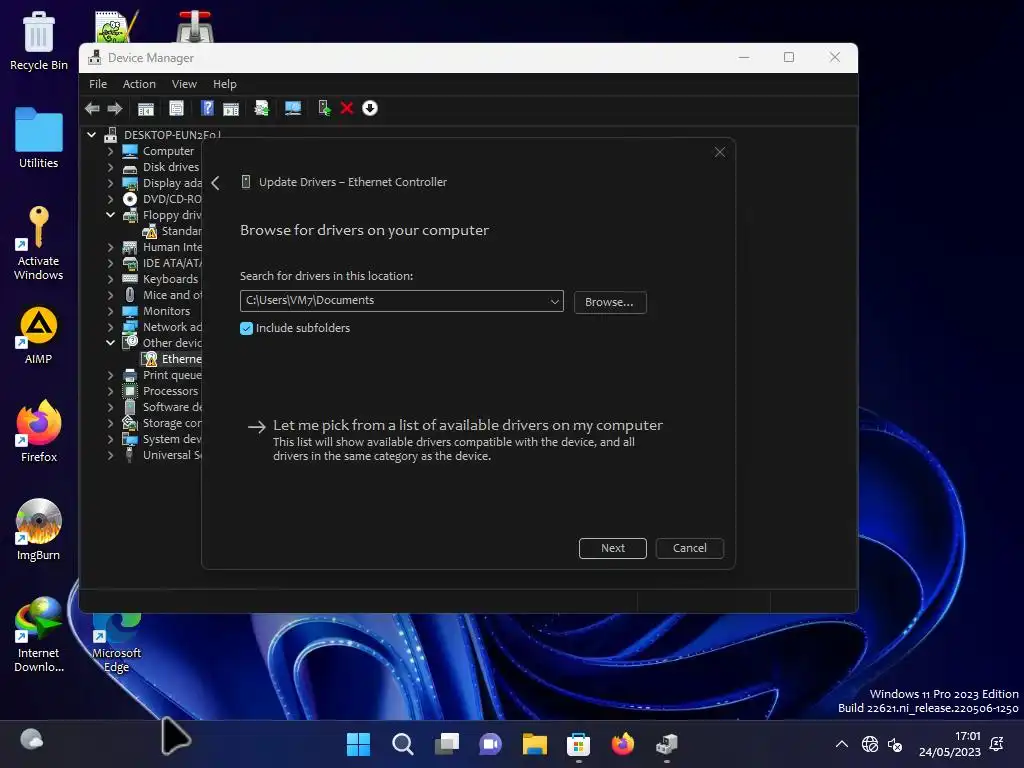Open the Chat taskbar icon

point(490,744)
